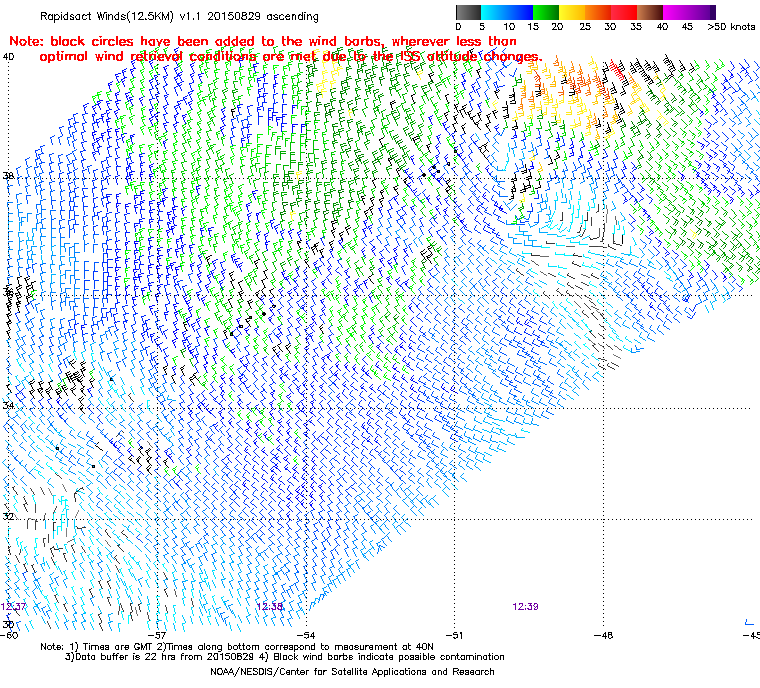
Task: Click the '20' label under the color bar
Action: coord(557,27)
